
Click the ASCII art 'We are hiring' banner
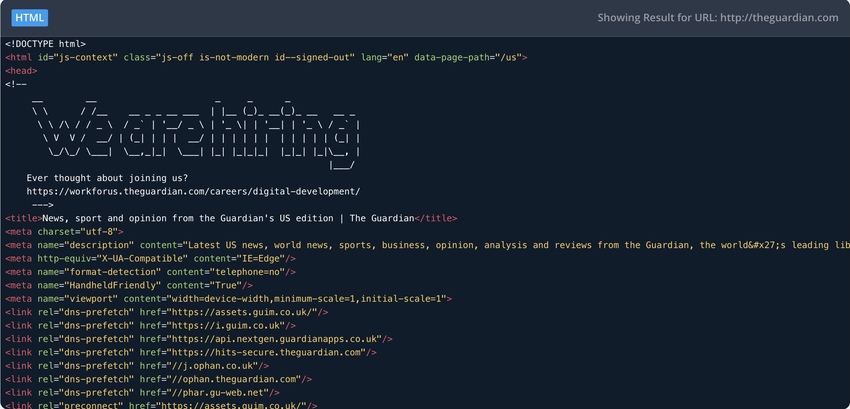click(x=196, y=134)
